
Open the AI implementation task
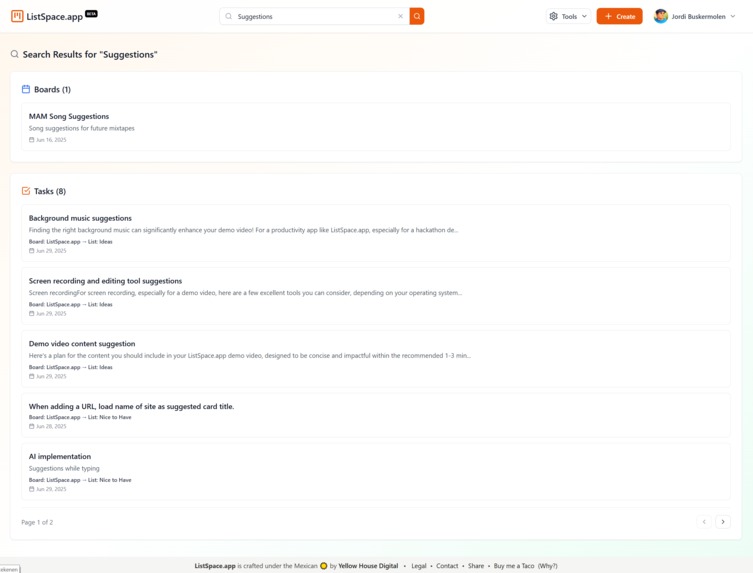pos(376,472)
